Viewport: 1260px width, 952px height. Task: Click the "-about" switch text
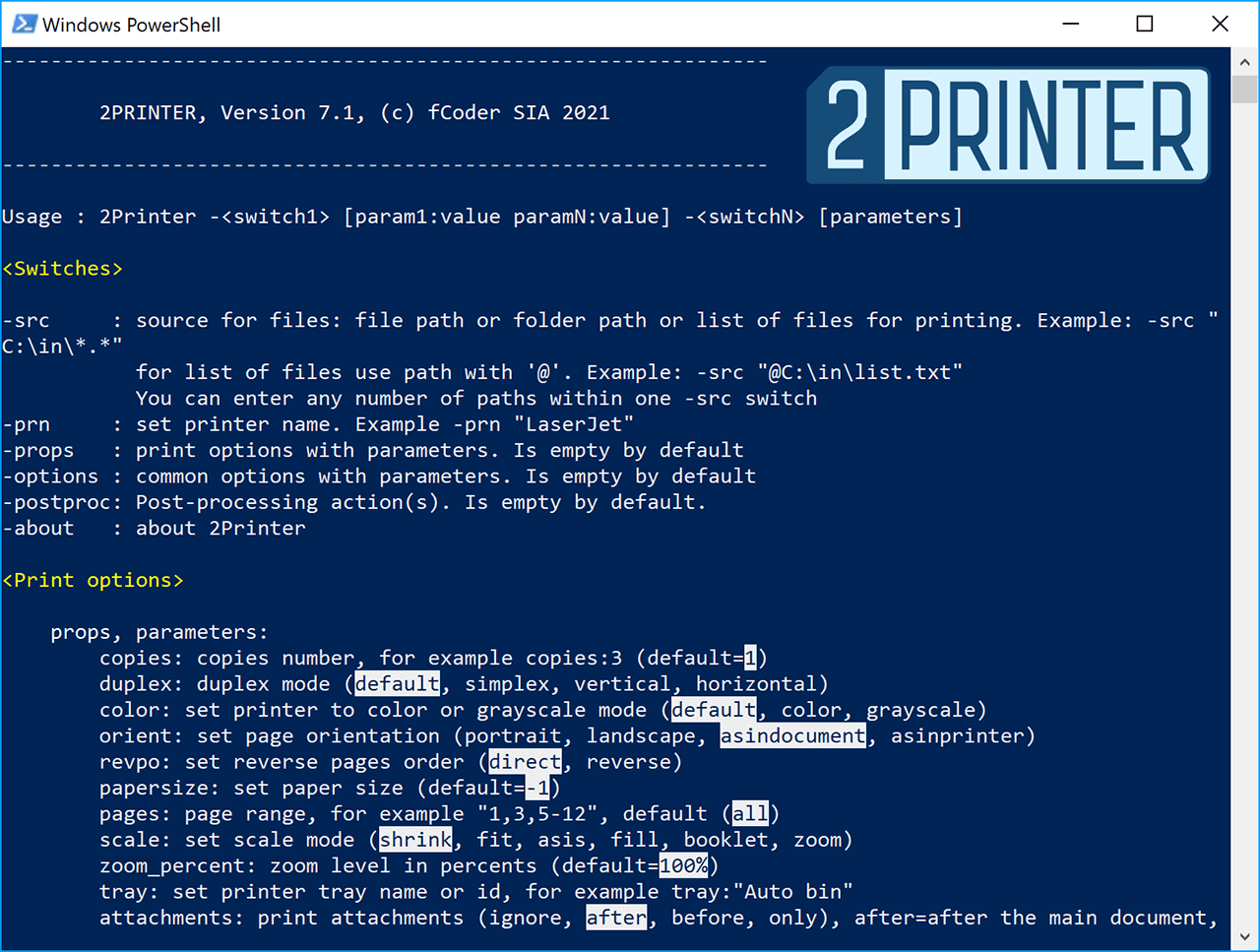37,528
